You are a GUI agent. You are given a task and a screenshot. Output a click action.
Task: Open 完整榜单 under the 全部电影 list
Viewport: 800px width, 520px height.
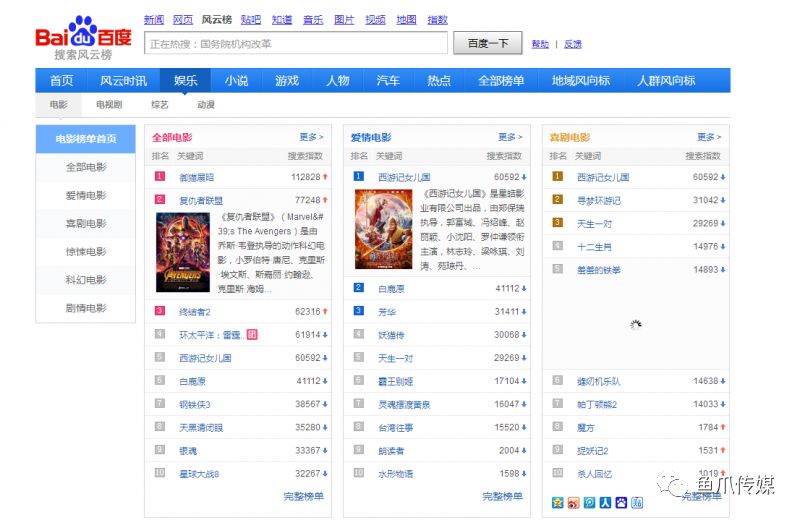(304, 497)
